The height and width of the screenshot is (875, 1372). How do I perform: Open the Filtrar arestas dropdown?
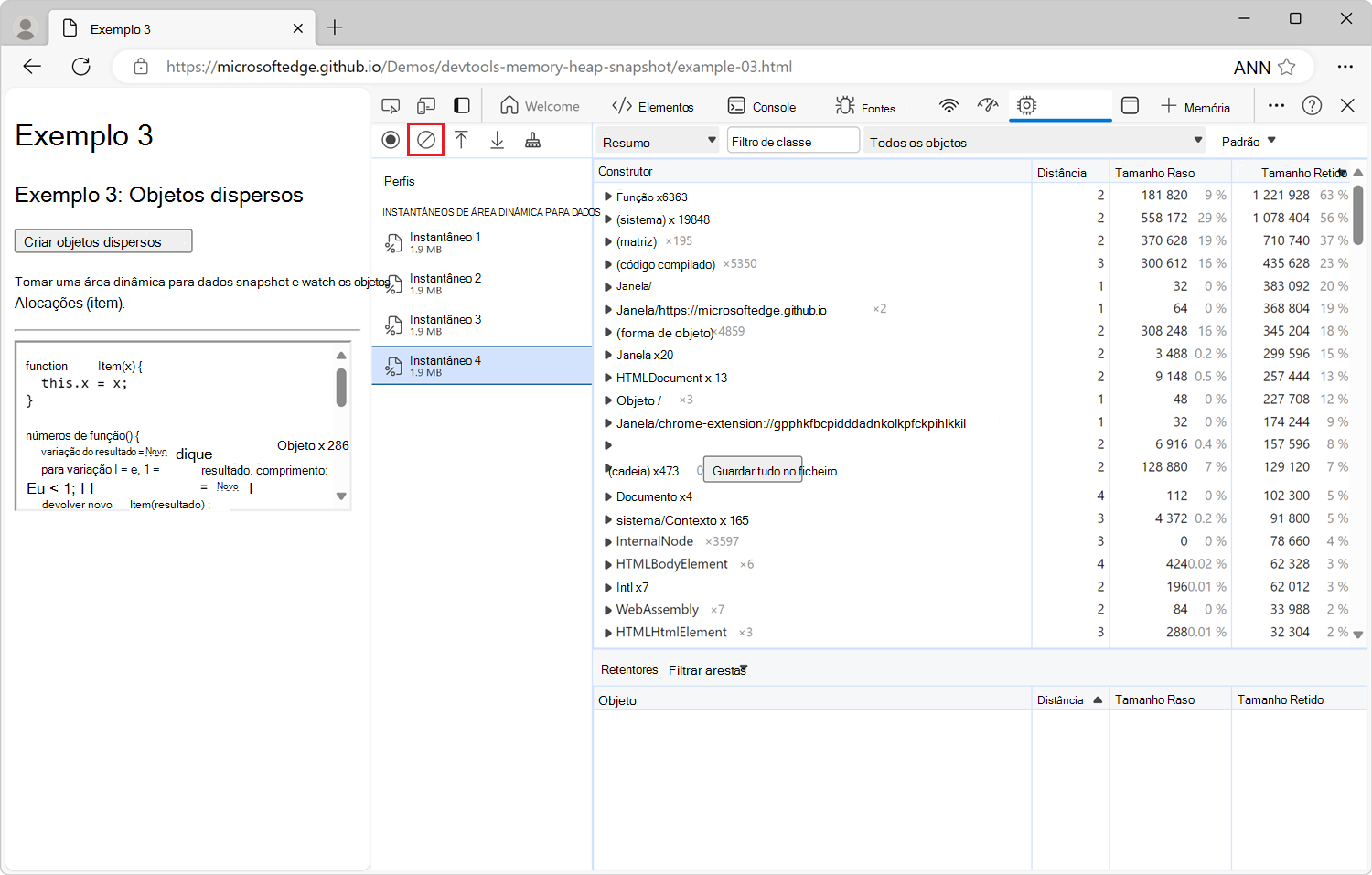pyautogui.click(x=708, y=670)
